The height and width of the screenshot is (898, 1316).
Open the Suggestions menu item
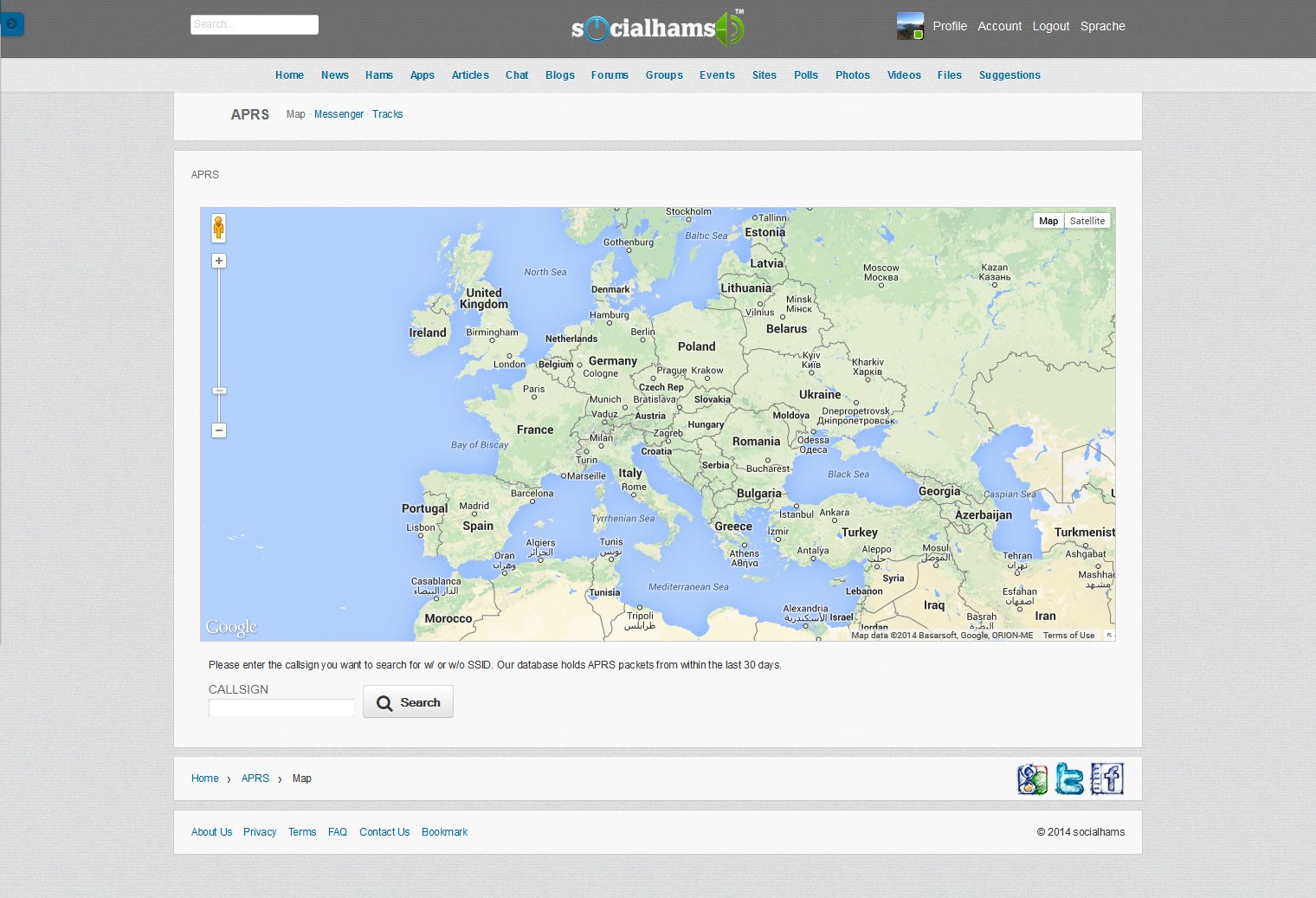pos(1010,75)
